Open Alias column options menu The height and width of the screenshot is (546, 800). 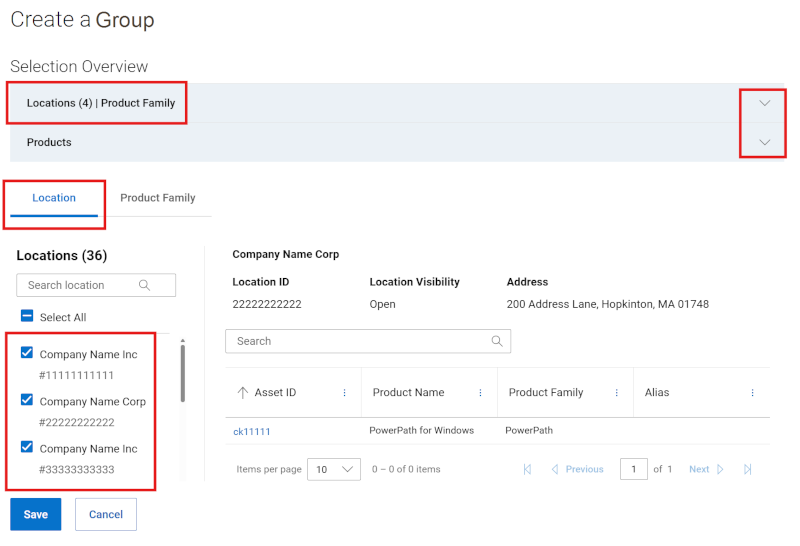coord(753,393)
